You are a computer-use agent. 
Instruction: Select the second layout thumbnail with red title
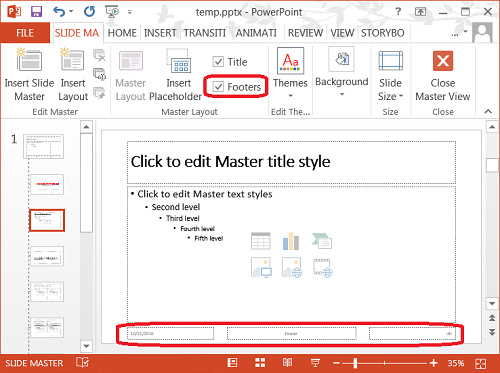[47, 184]
